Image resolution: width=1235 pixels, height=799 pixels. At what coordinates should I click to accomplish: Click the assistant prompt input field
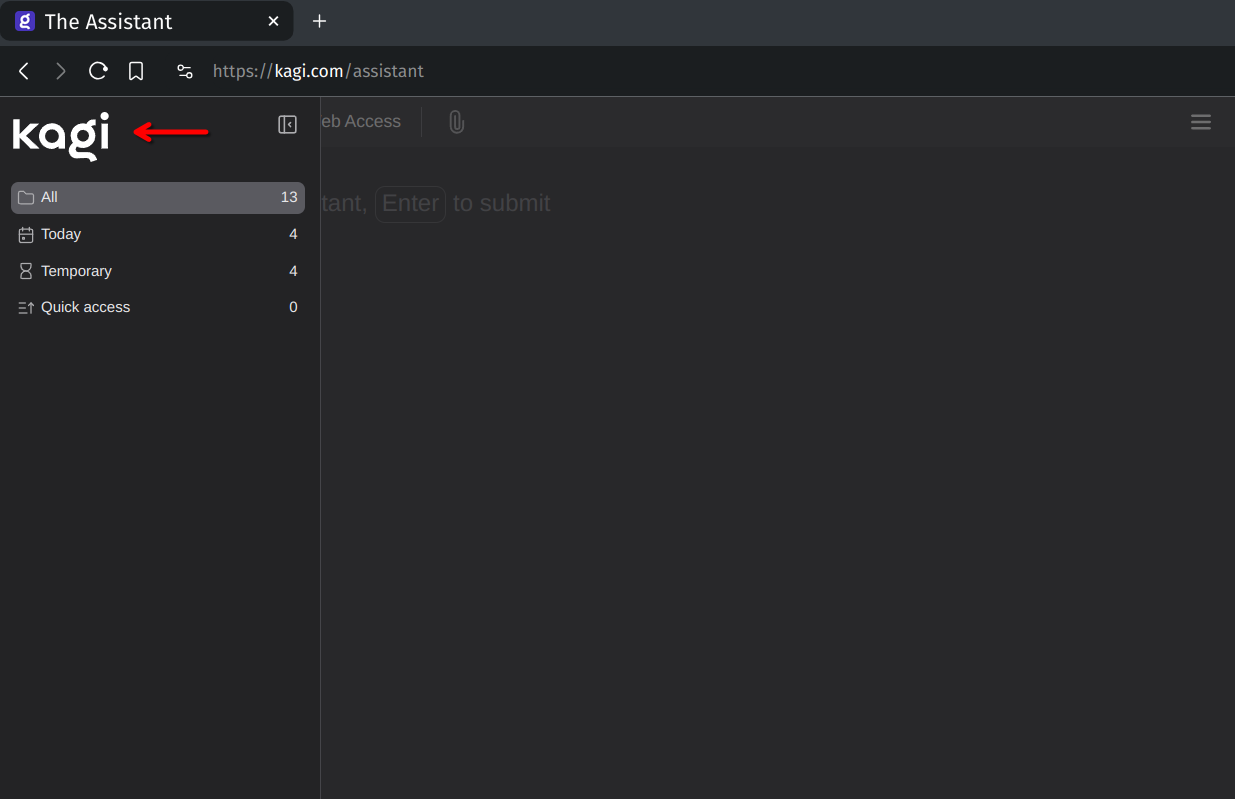[x=700, y=203]
